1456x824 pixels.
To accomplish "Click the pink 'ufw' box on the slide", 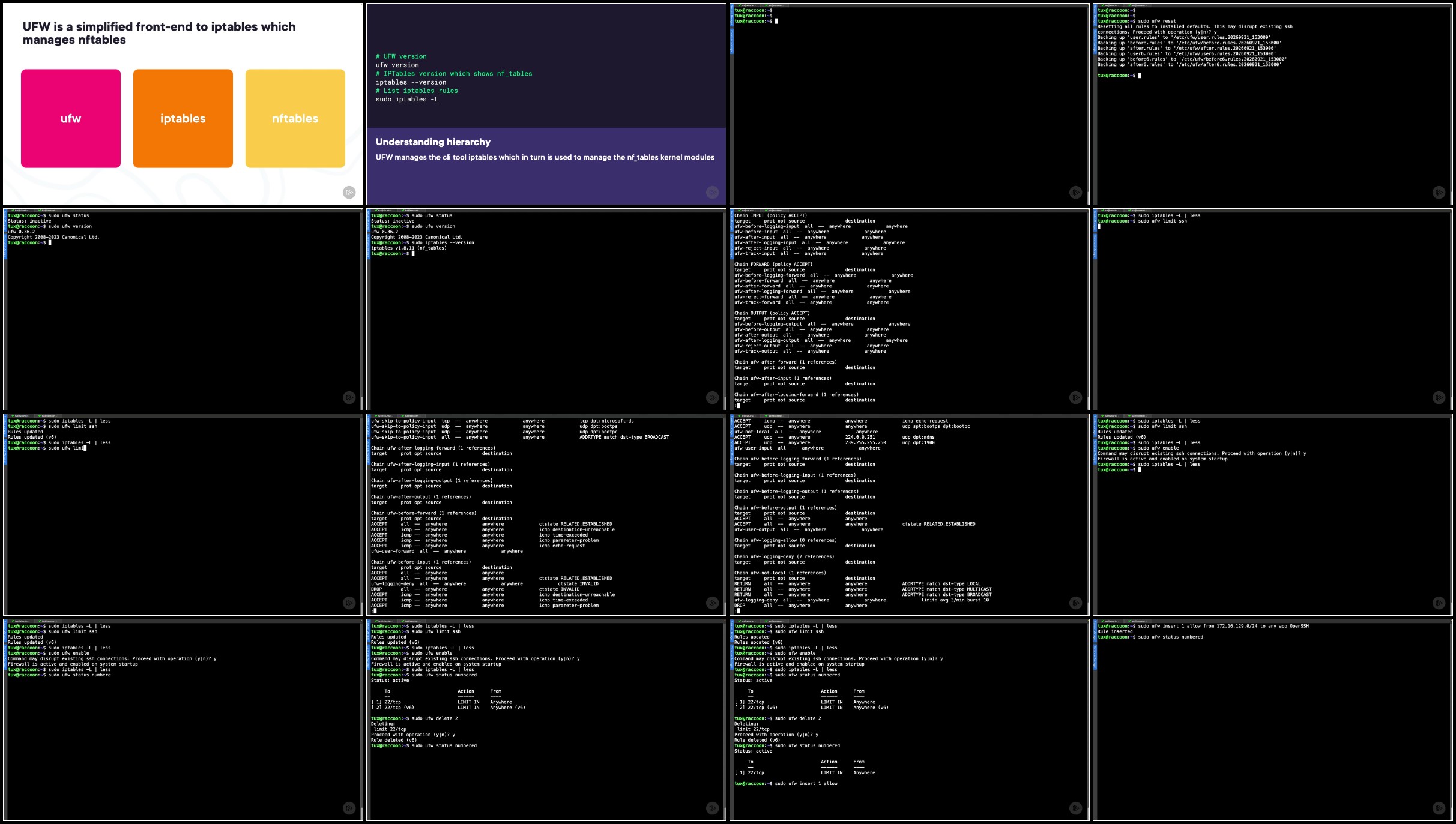I will pyautogui.click(x=71, y=118).
